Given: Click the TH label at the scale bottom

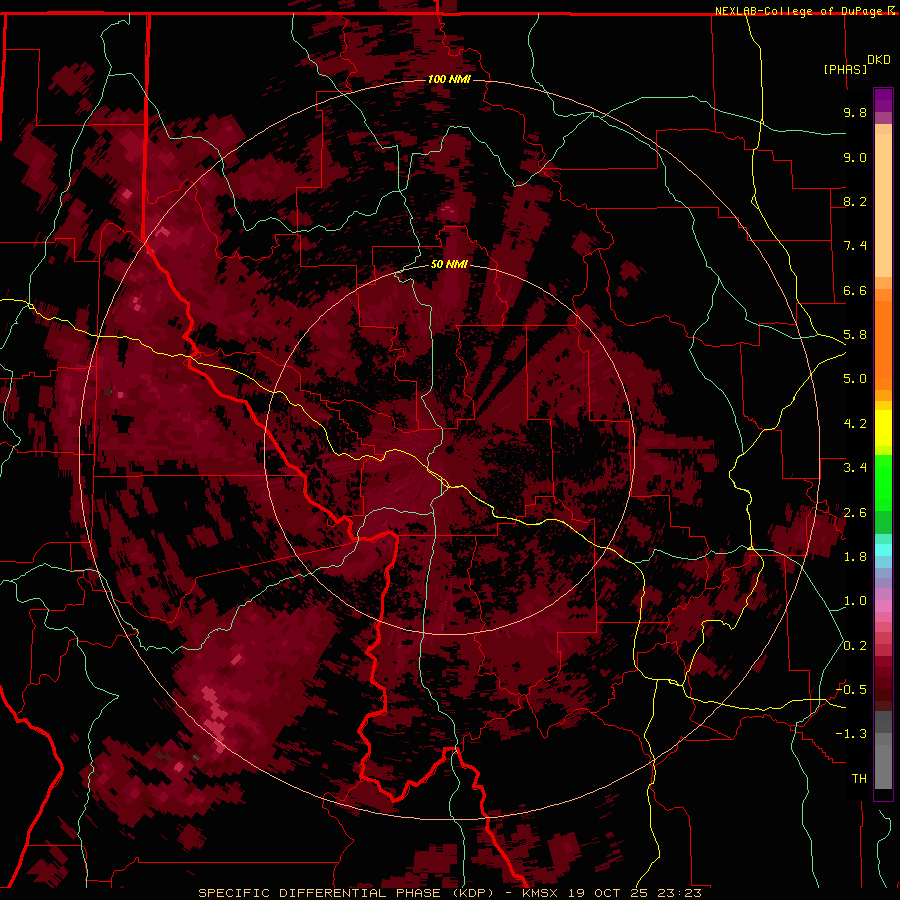Looking at the screenshot, I should click(x=859, y=779).
